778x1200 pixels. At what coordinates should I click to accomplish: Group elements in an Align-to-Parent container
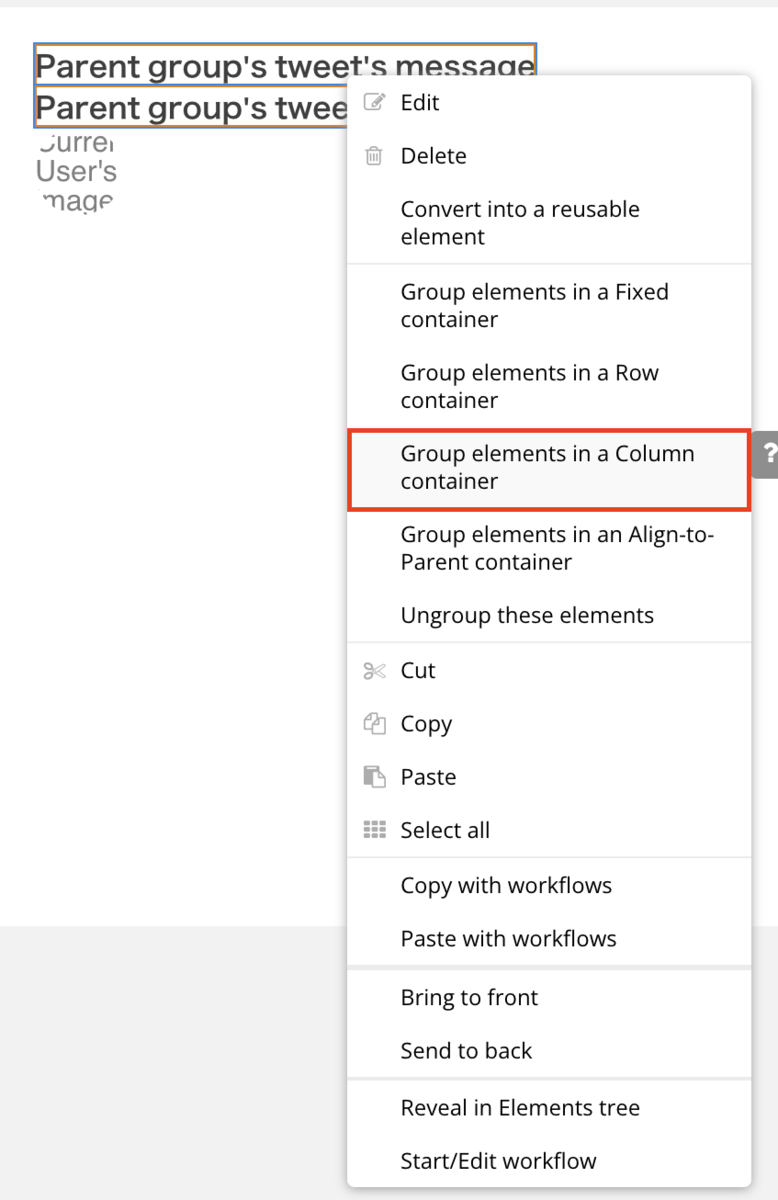[x=549, y=548]
